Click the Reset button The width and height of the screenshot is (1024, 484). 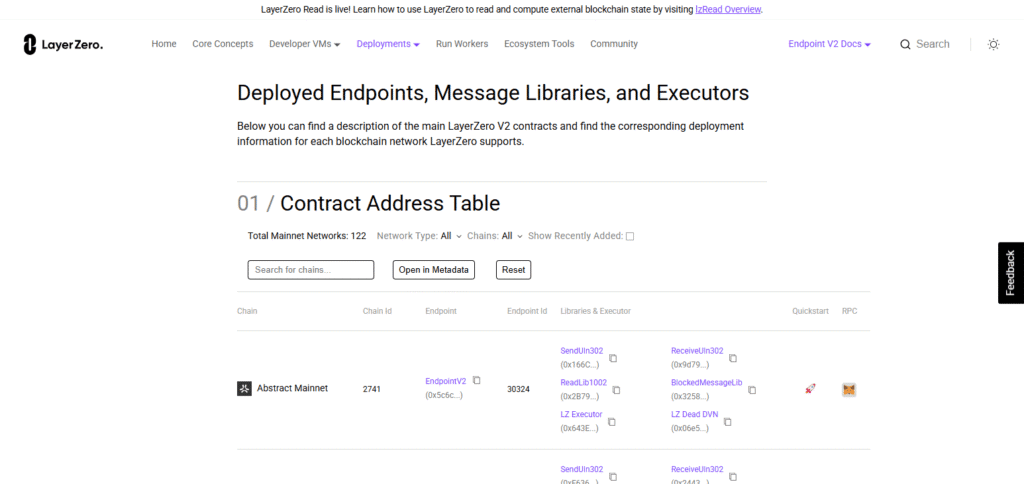[x=513, y=270]
